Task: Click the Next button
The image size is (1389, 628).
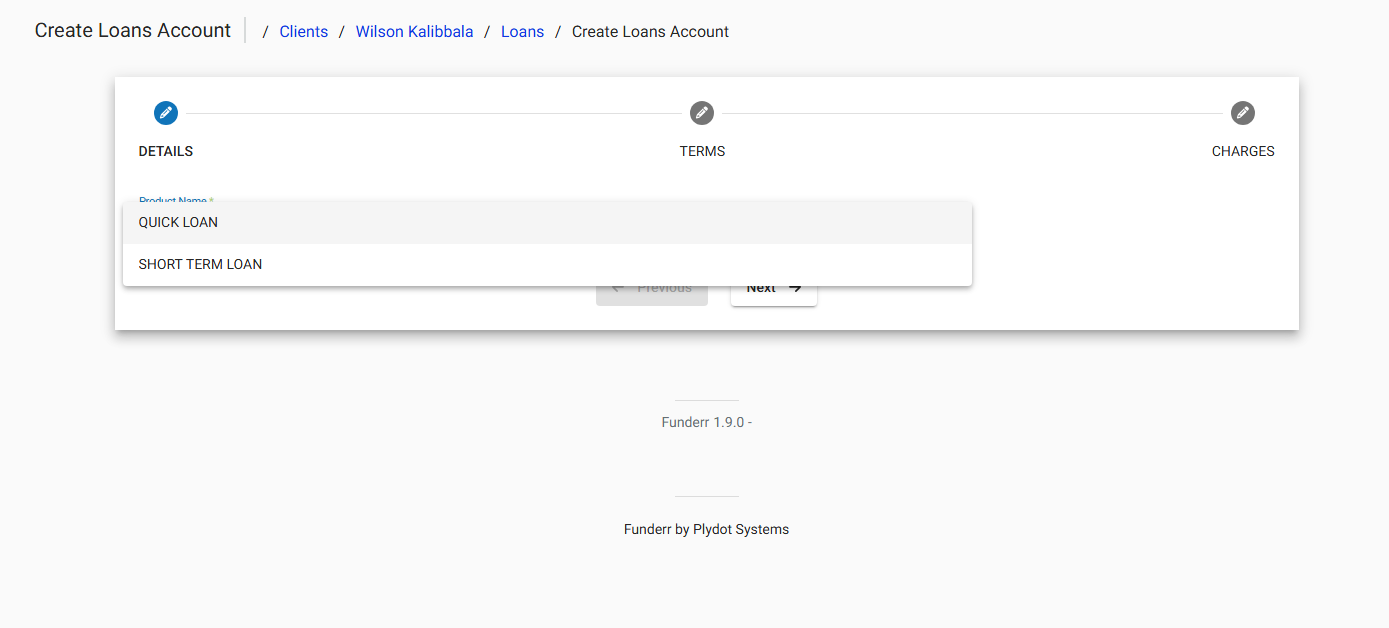Action: pos(773,287)
